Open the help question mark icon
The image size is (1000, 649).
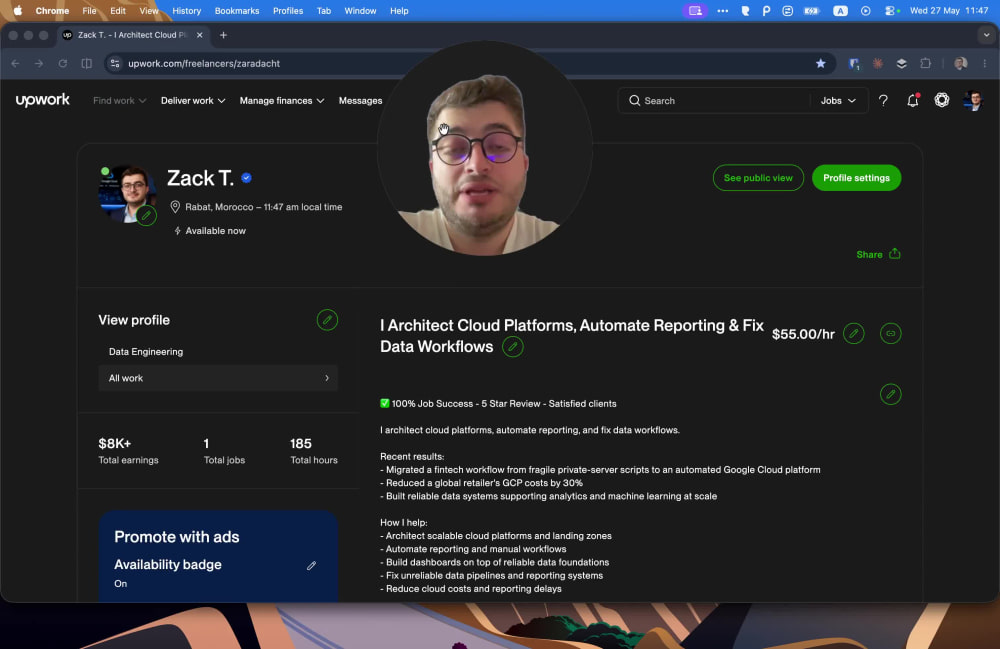(x=883, y=100)
